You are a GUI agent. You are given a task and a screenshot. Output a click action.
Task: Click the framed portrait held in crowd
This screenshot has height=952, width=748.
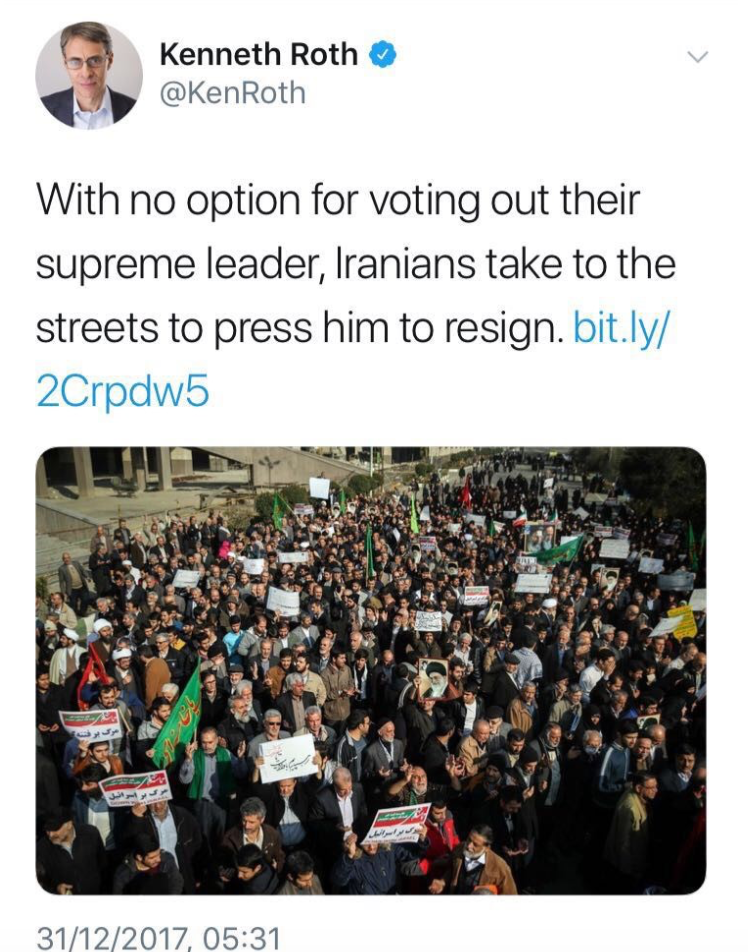(434, 678)
